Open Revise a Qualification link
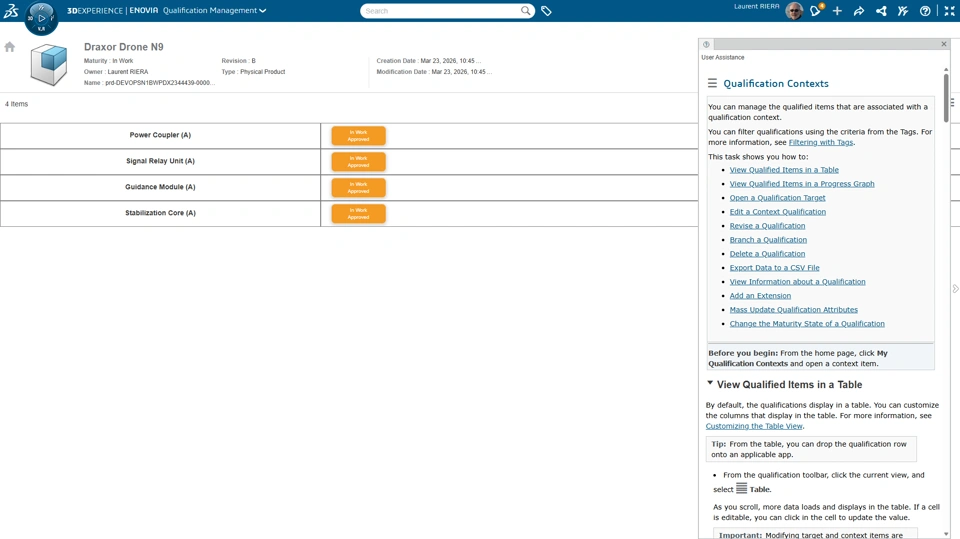Image resolution: width=960 pixels, height=539 pixels. point(767,226)
